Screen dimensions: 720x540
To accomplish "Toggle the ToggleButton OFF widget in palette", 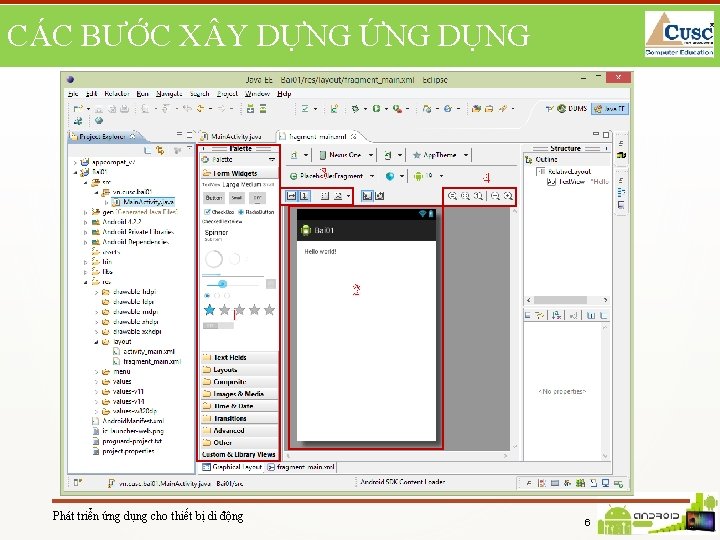I will (257, 198).
